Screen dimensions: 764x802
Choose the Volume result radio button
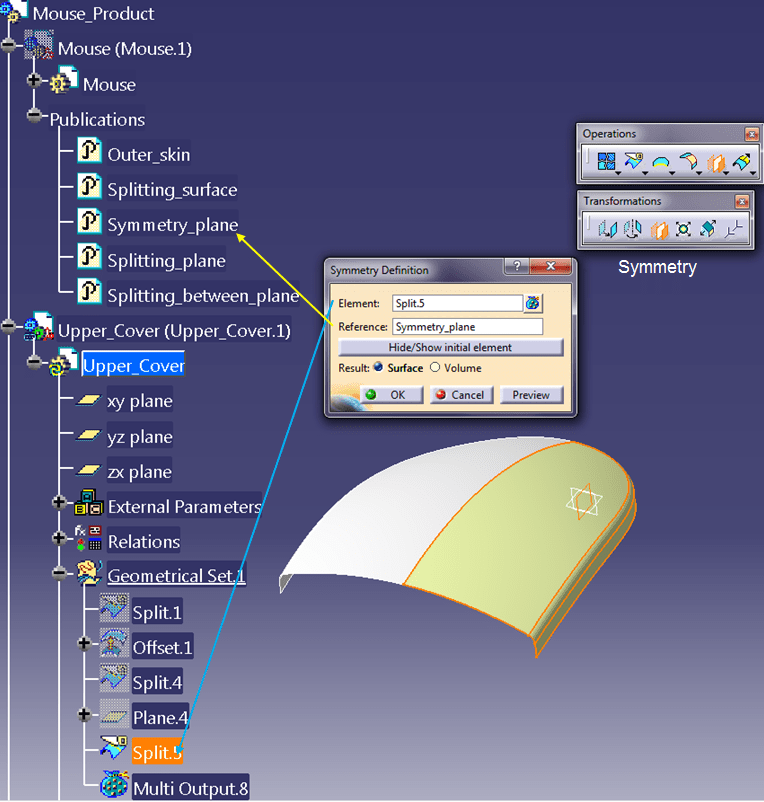435,368
